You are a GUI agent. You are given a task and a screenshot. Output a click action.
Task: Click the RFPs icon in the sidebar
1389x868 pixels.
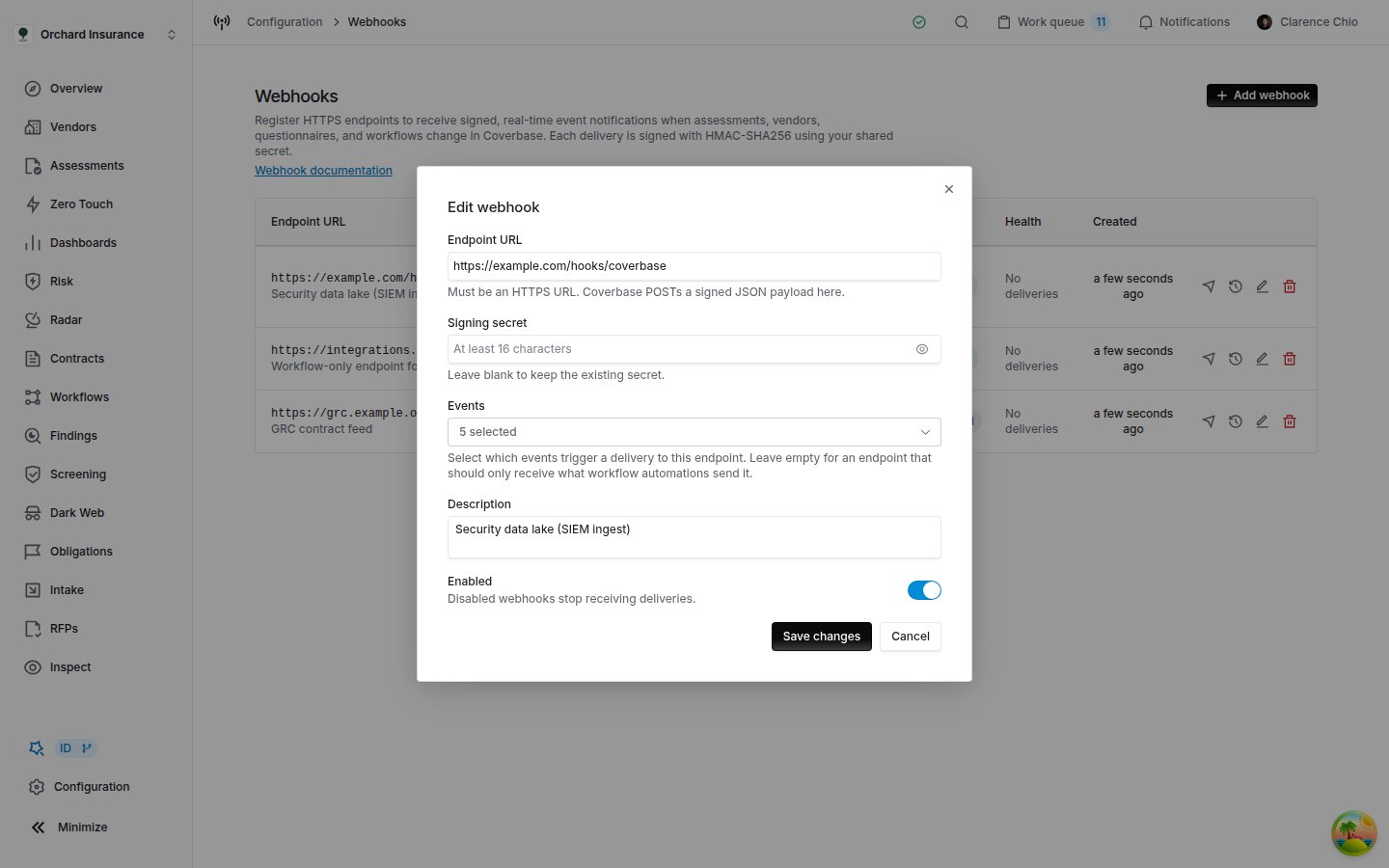(x=33, y=629)
